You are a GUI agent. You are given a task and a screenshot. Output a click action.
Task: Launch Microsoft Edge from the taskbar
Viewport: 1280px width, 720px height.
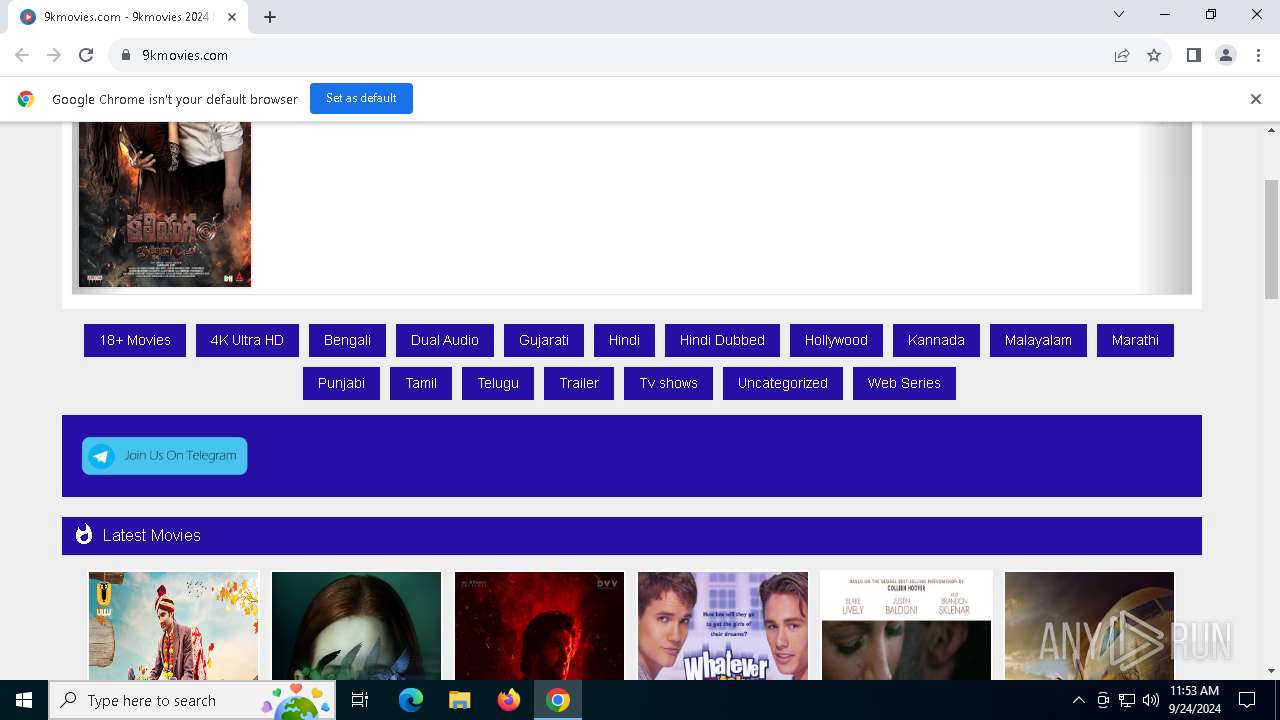[410, 700]
